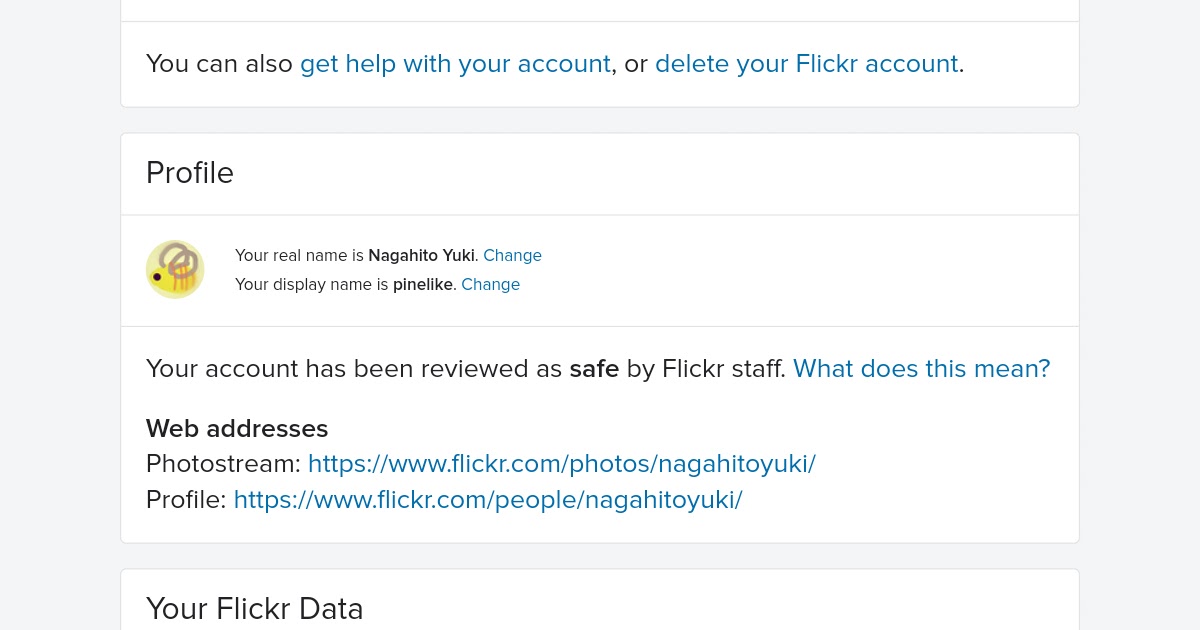Click the 'Profile:' label before the URL

[x=186, y=499]
